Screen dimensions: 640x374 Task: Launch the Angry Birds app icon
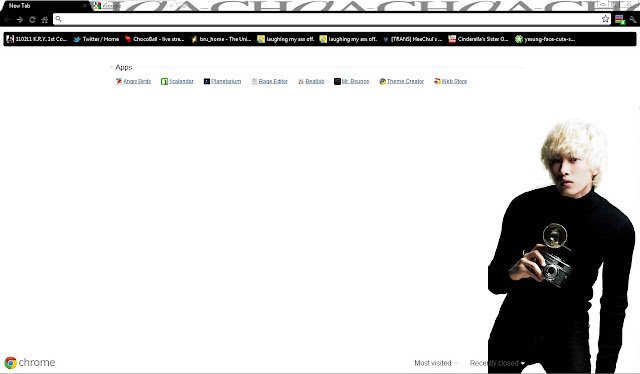pos(119,81)
